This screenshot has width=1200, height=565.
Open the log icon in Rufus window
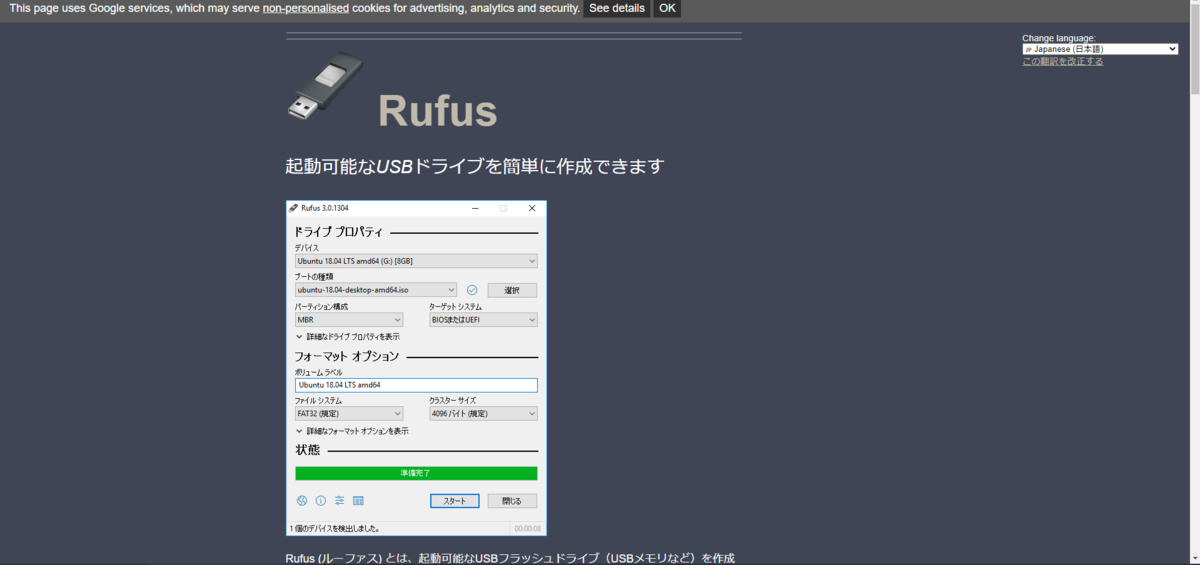358,501
